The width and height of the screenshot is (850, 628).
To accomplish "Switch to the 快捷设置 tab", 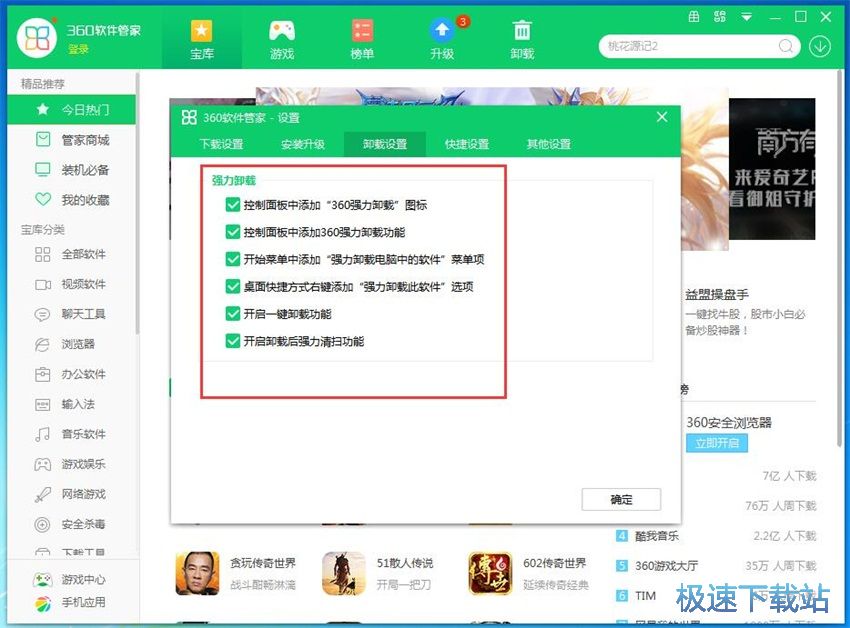I will pyautogui.click(x=467, y=144).
